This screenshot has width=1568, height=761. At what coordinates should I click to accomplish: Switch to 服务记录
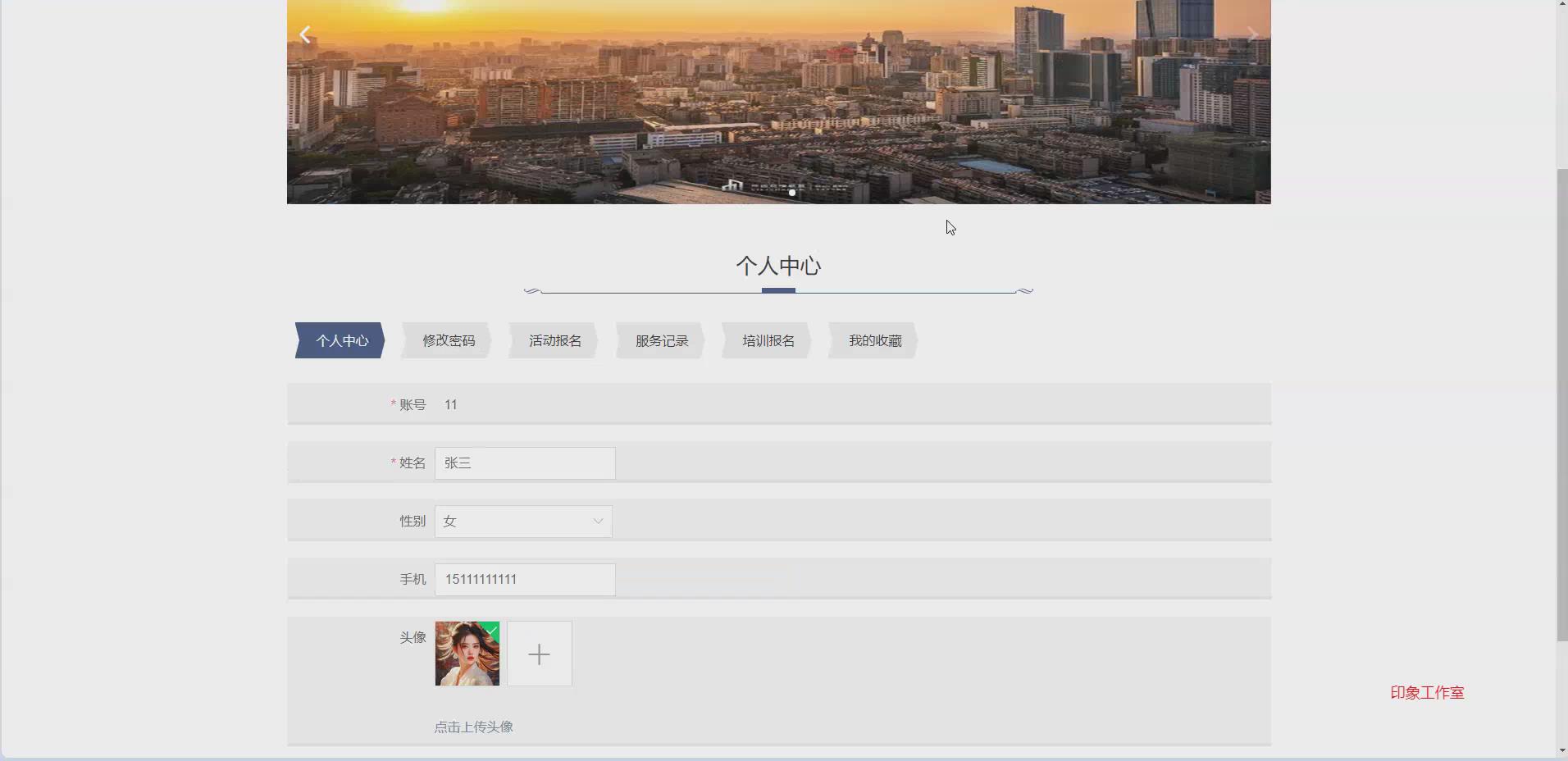[x=660, y=340]
